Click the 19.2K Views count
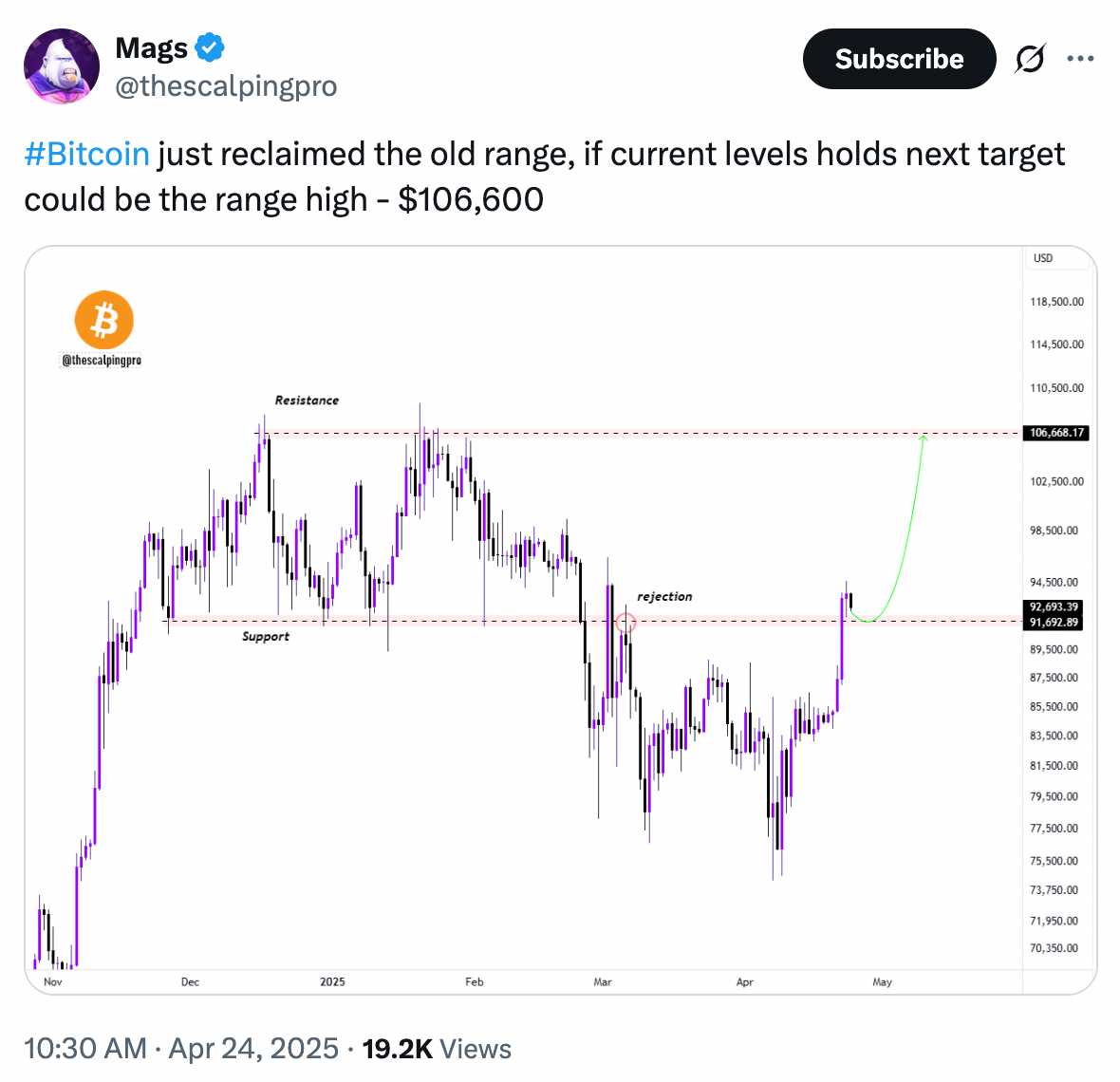Screen dimensions: 1120x1082 (x=437, y=1049)
